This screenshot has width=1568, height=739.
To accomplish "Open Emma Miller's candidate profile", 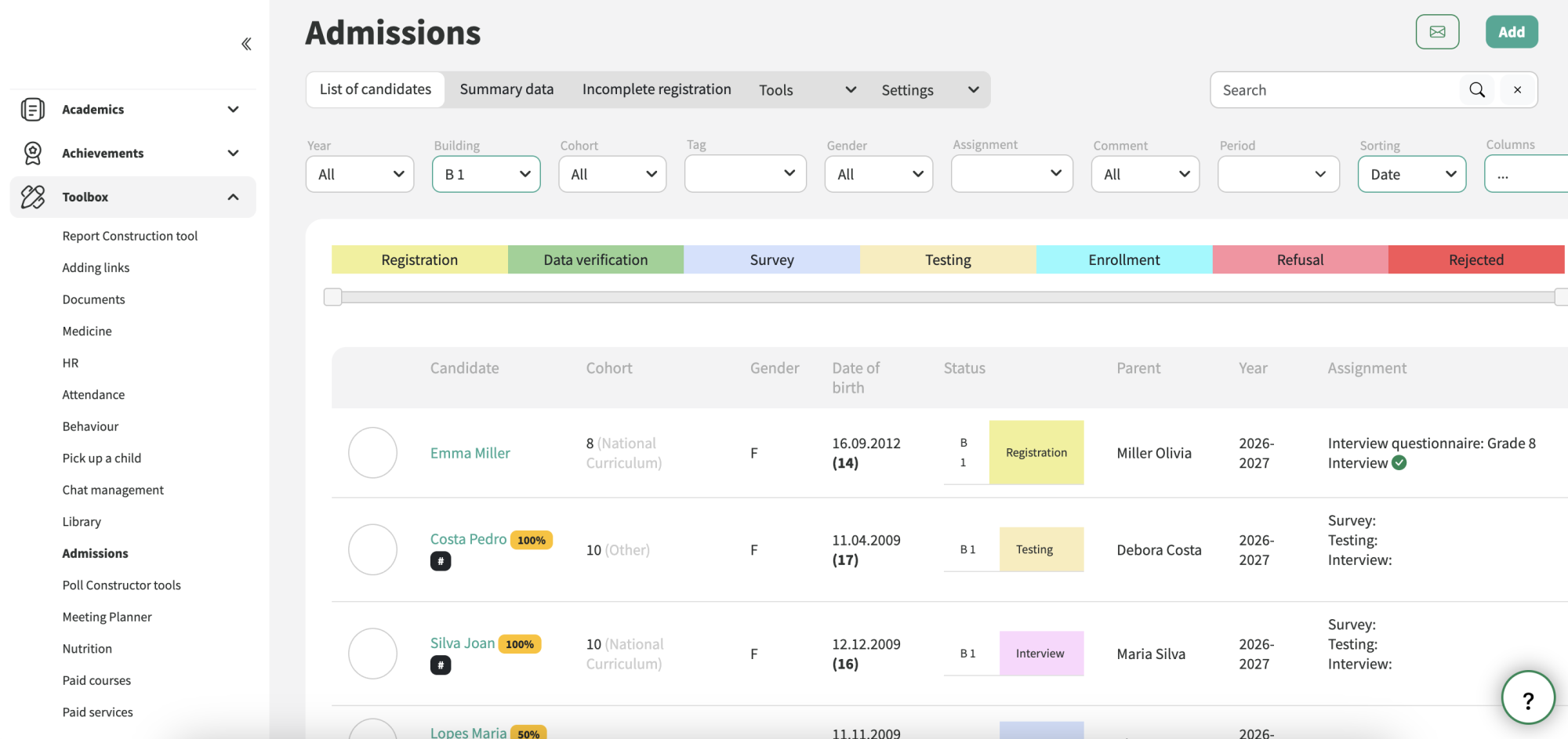I will [x=470, y=453].
